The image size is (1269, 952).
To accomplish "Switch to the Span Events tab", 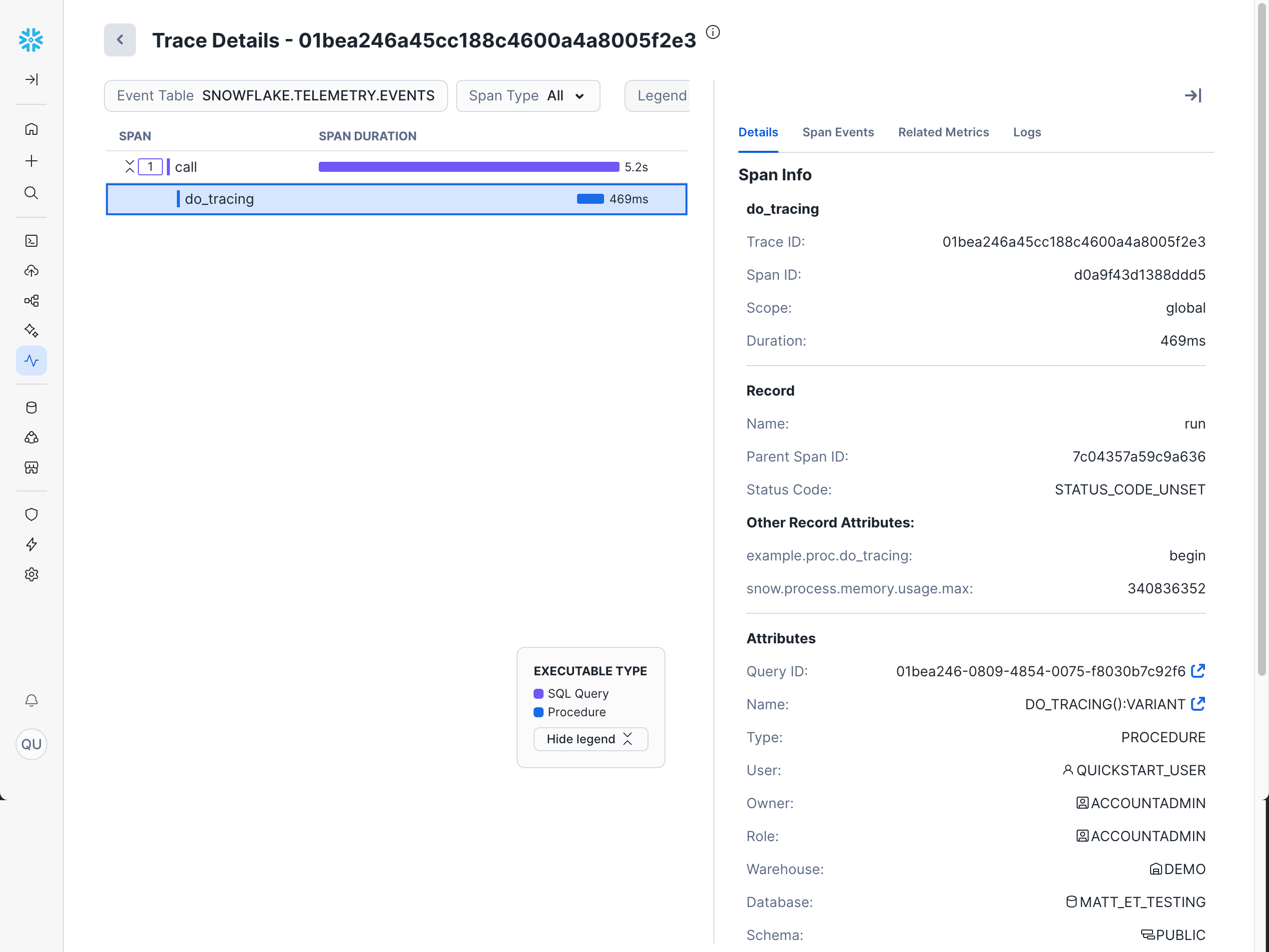I will [838, 132].
